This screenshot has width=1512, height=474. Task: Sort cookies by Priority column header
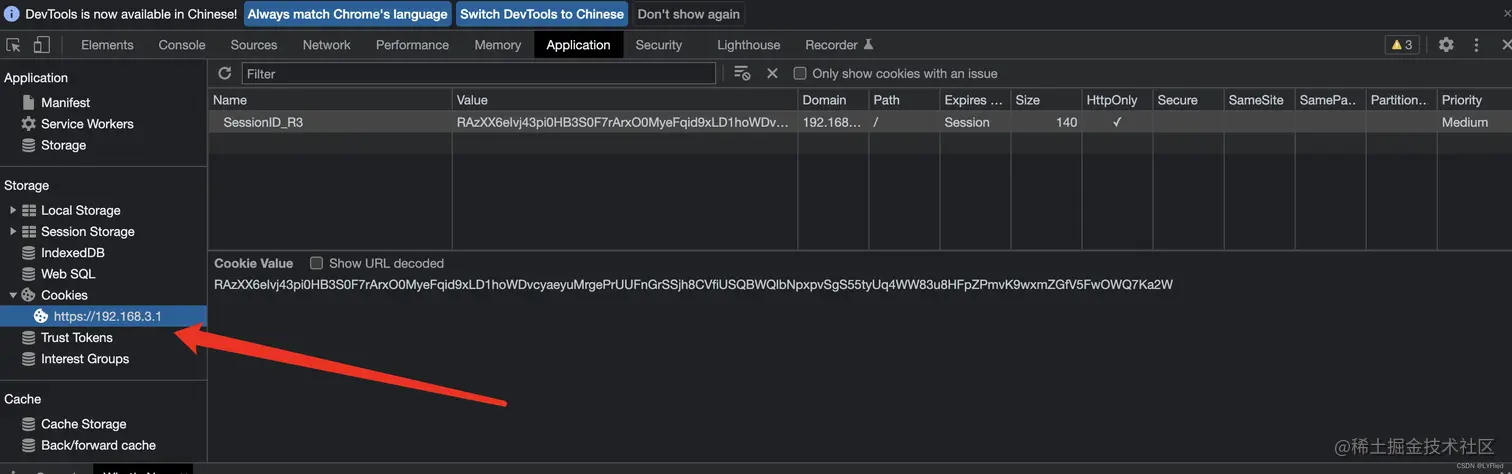coord(1474,100)
